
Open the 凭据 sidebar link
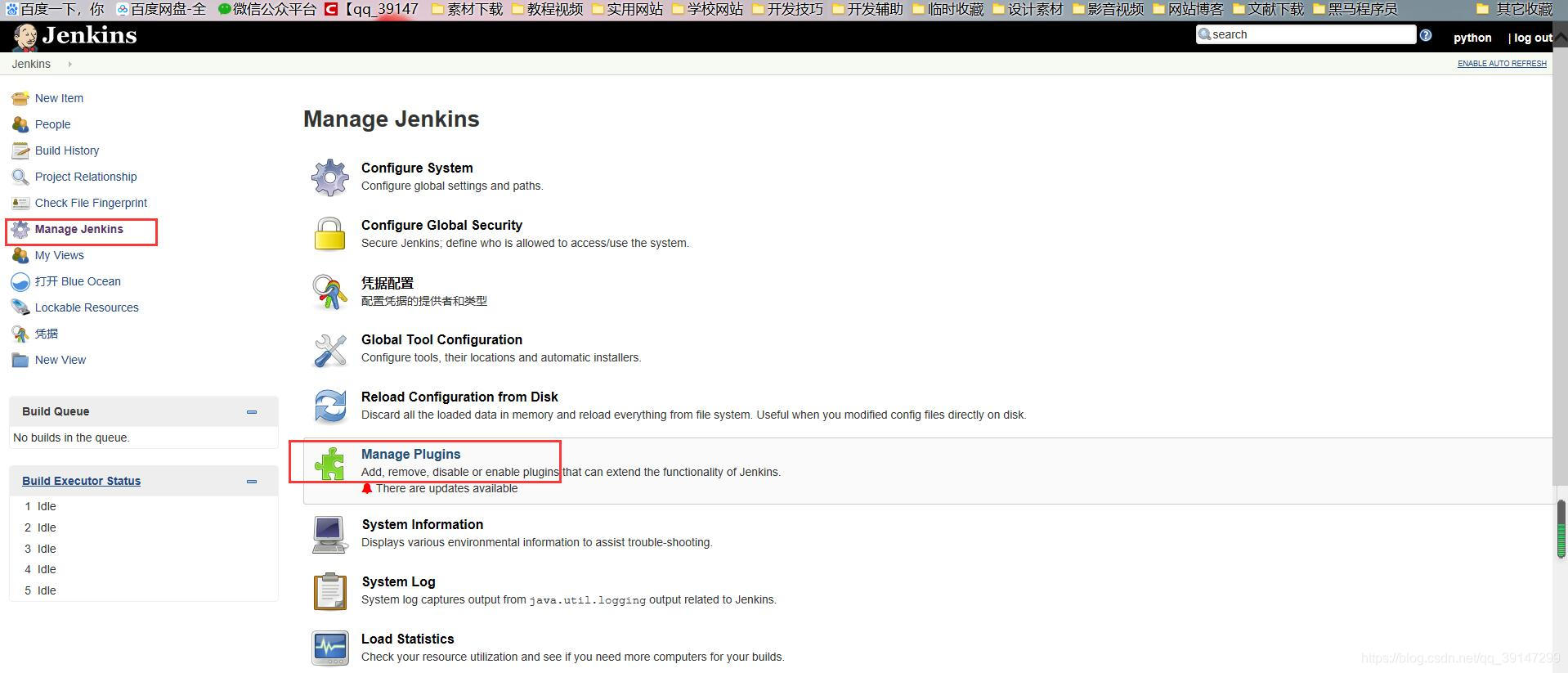(x=47, y=334)
